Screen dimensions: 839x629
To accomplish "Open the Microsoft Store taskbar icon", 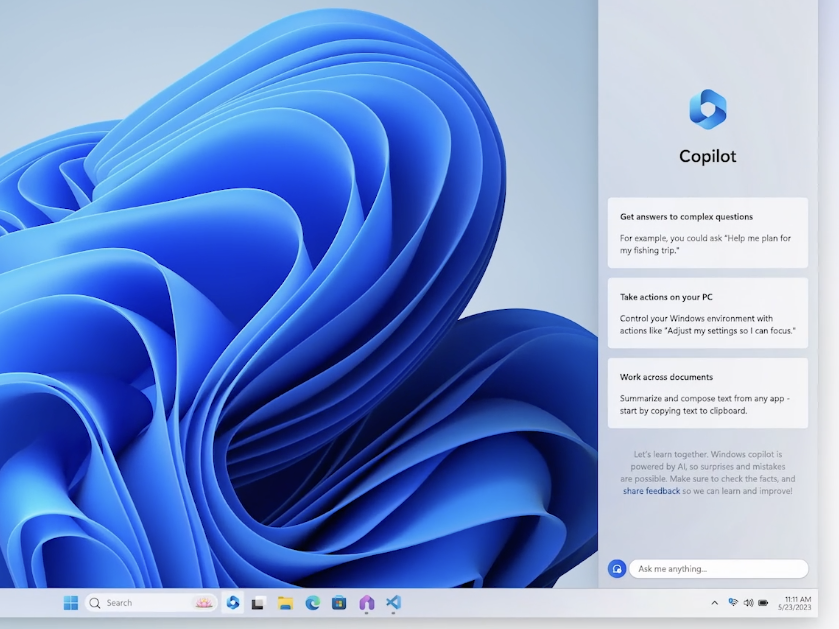I will click(x=339, y=603).
